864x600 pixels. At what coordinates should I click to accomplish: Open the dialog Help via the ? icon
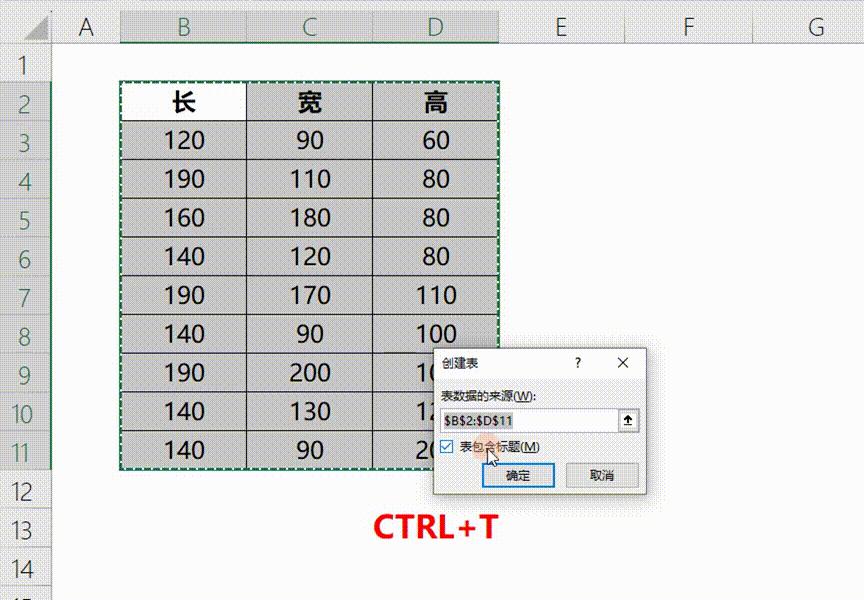point(577,363)
